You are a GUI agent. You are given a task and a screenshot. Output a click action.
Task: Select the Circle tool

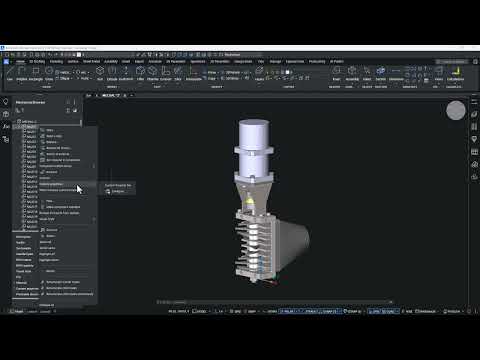click(x=49, y=73)
